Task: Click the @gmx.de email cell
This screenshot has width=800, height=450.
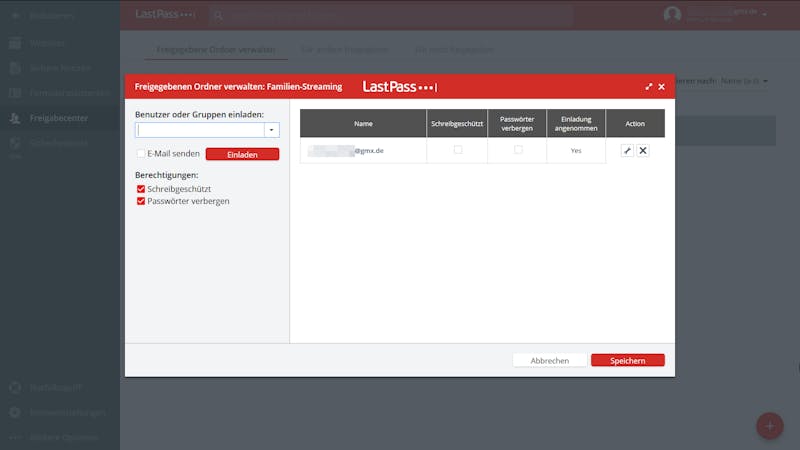Action: click(x=363, y=151)
